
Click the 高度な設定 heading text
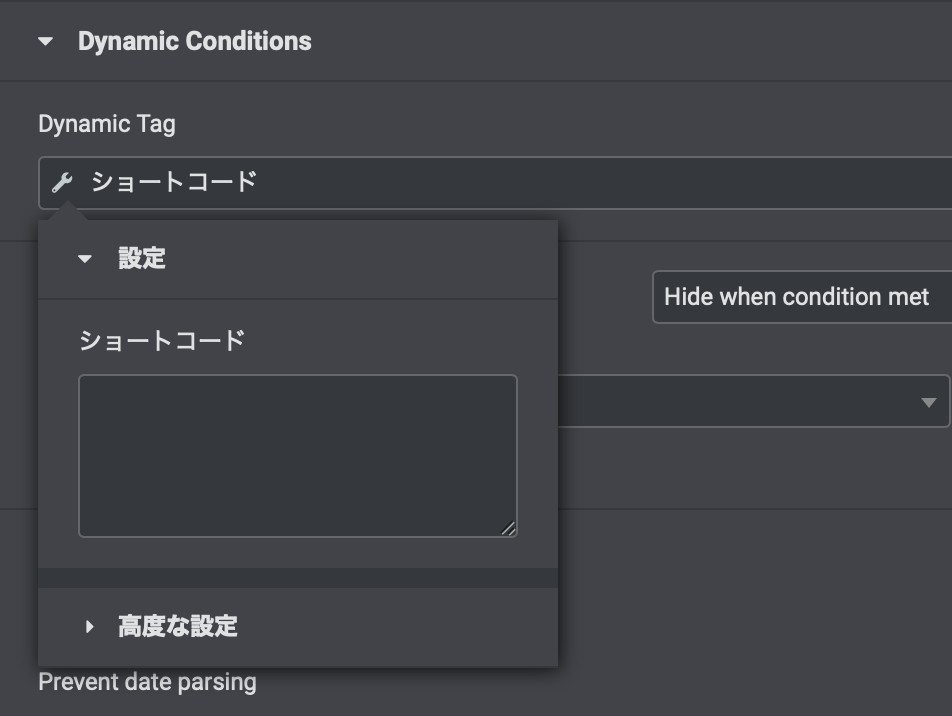tap(177, 626)
